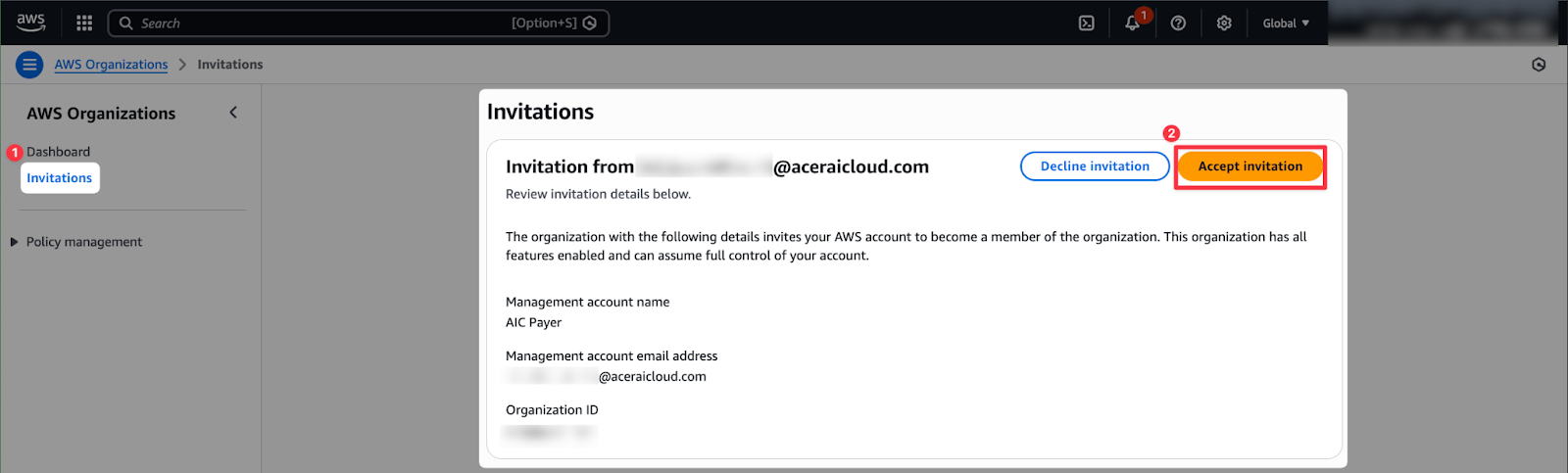Viewport: 1568px width, 473px height.
Task: Click the search bar field
Action: click(x=359, y=23)
